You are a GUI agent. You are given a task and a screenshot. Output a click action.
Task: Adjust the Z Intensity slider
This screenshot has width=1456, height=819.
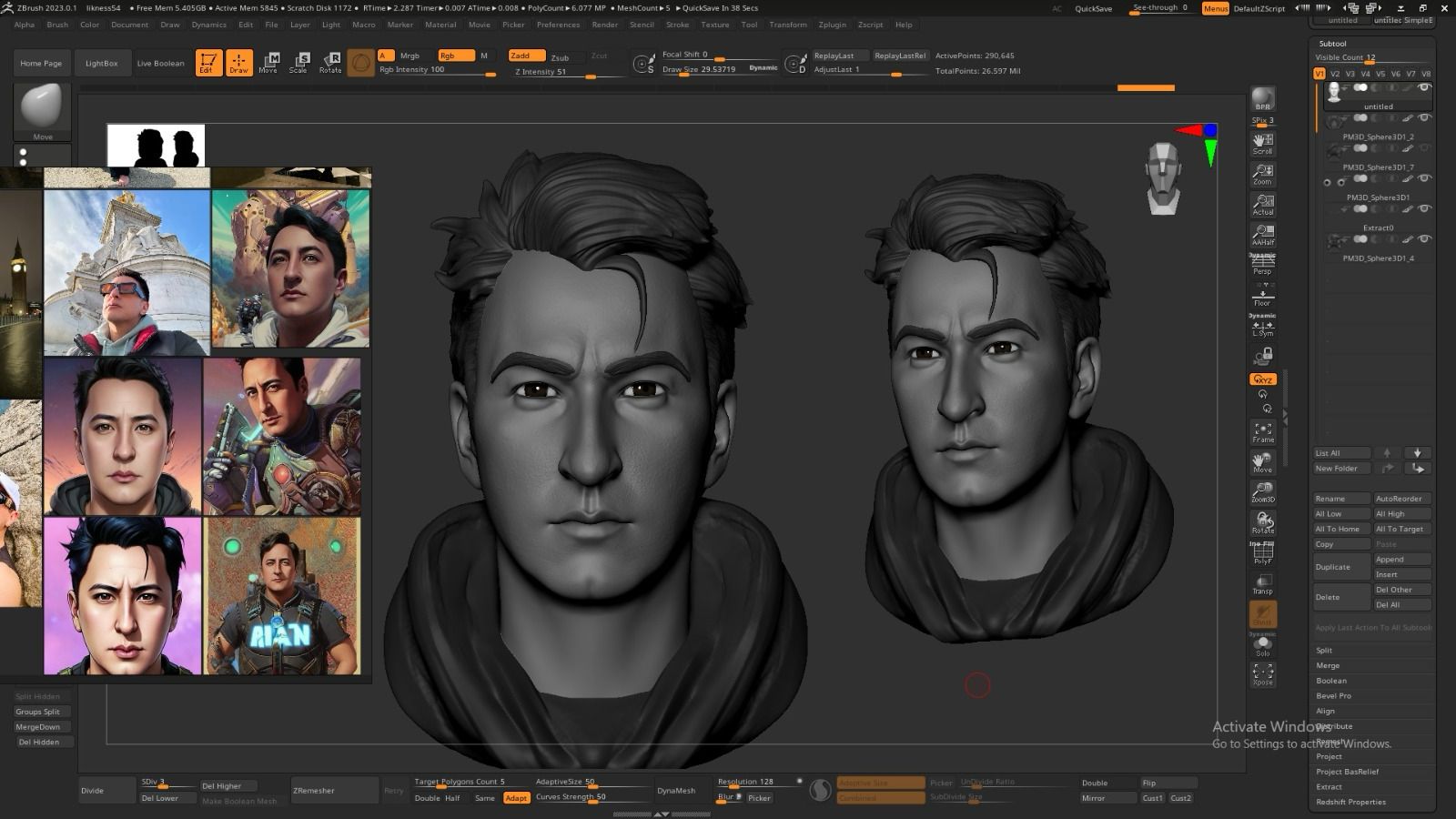click(x=557, y=71)
